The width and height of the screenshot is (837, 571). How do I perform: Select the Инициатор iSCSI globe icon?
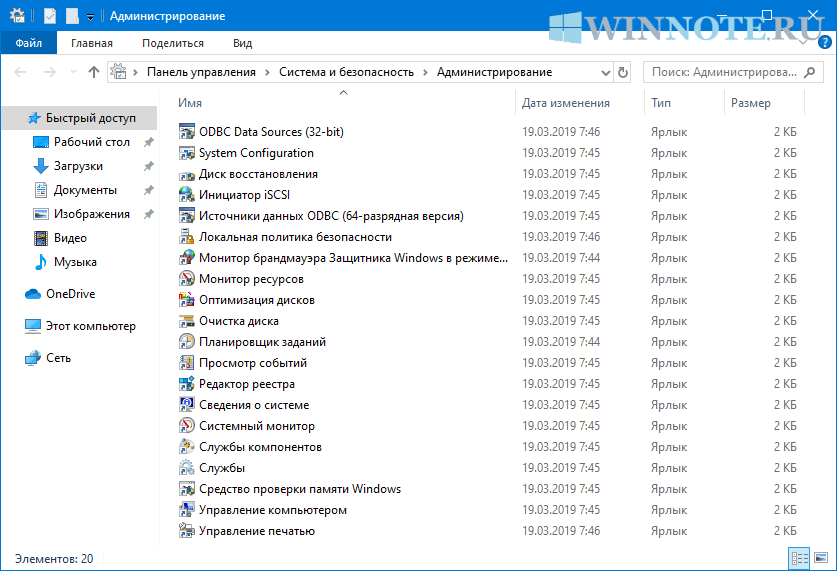point(186,195)
